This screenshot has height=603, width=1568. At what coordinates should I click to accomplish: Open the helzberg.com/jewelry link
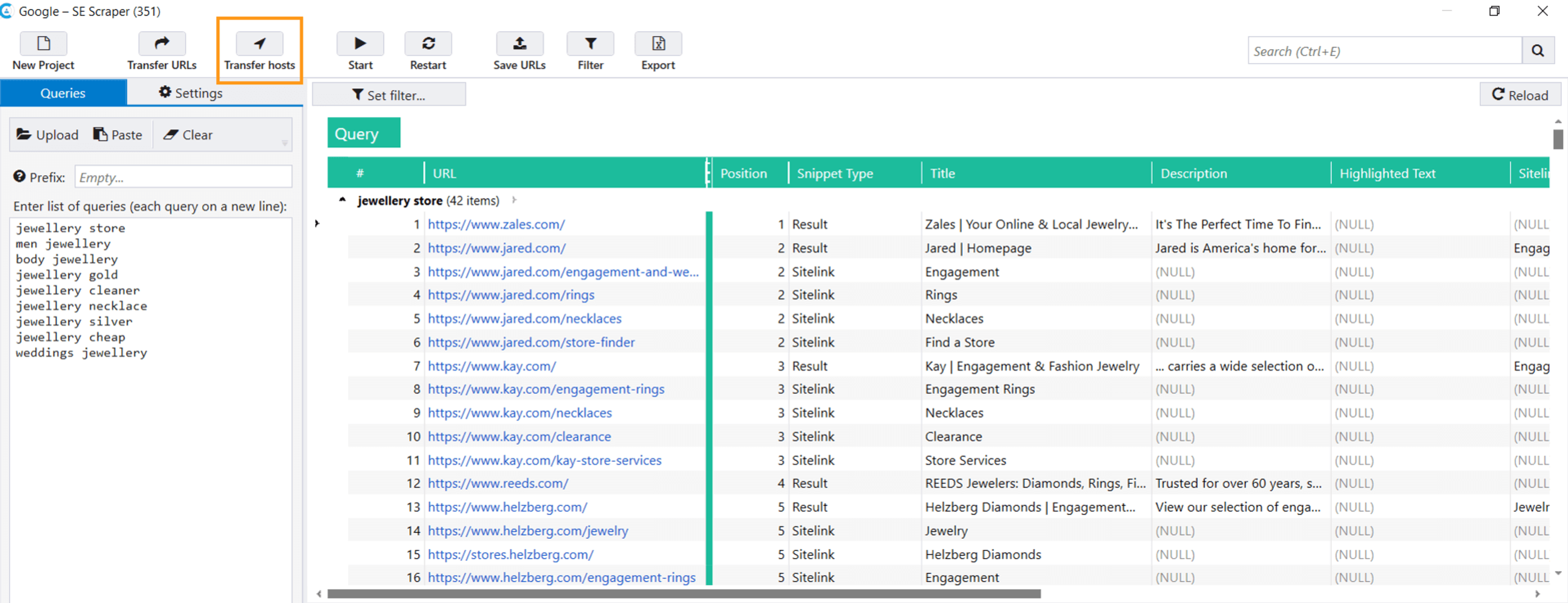(528, 531)
